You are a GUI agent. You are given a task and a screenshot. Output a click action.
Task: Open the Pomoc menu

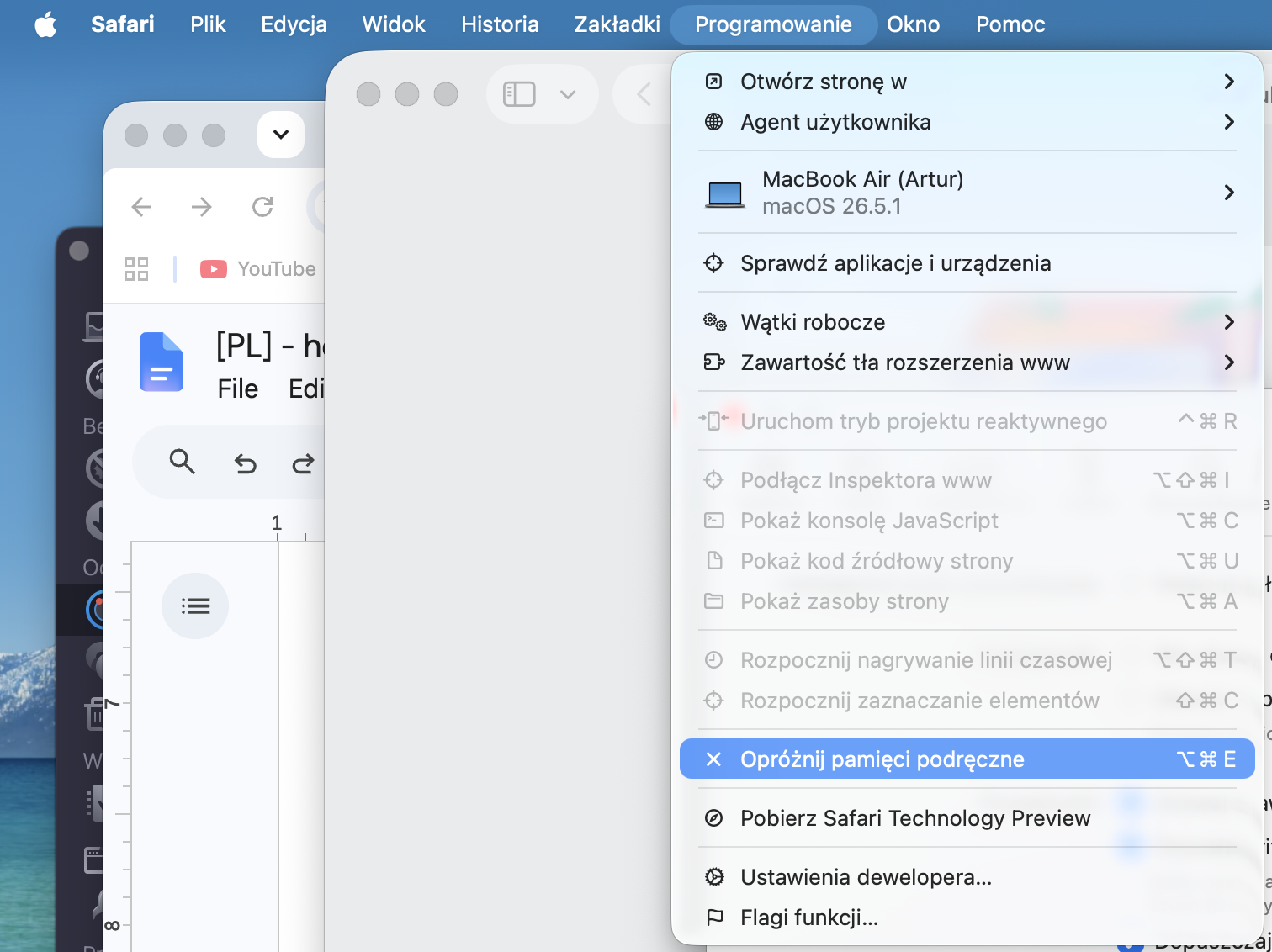[1010, 24]
